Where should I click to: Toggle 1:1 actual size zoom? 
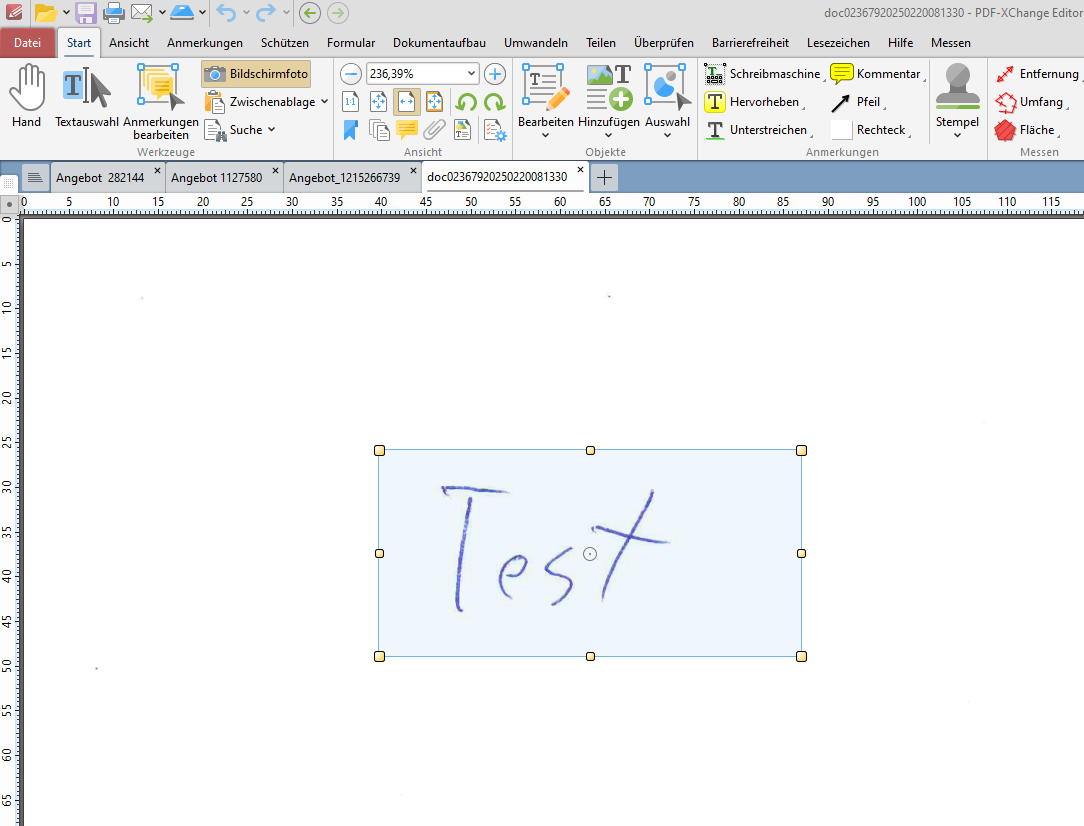pos(351,101)
